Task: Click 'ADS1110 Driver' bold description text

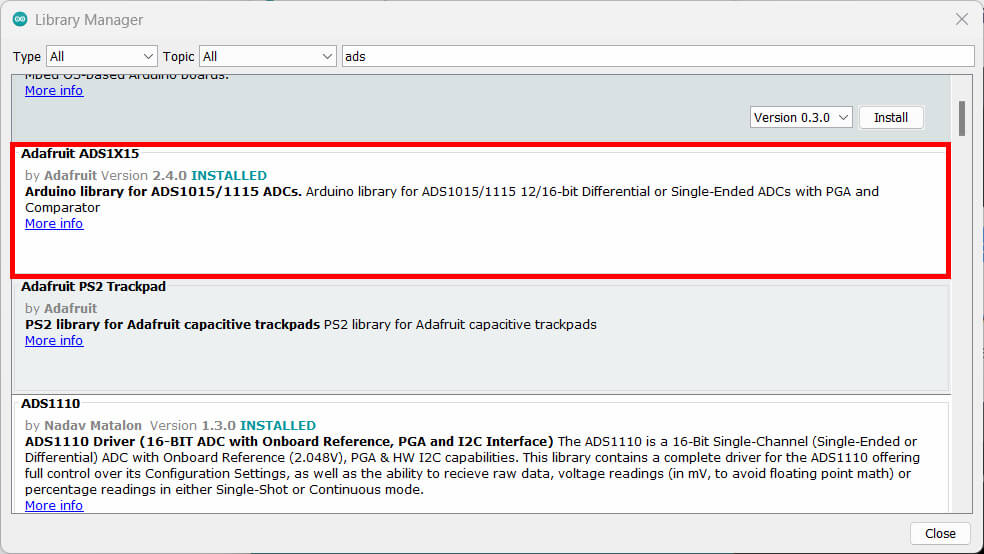Action: (x=289, y=441)
